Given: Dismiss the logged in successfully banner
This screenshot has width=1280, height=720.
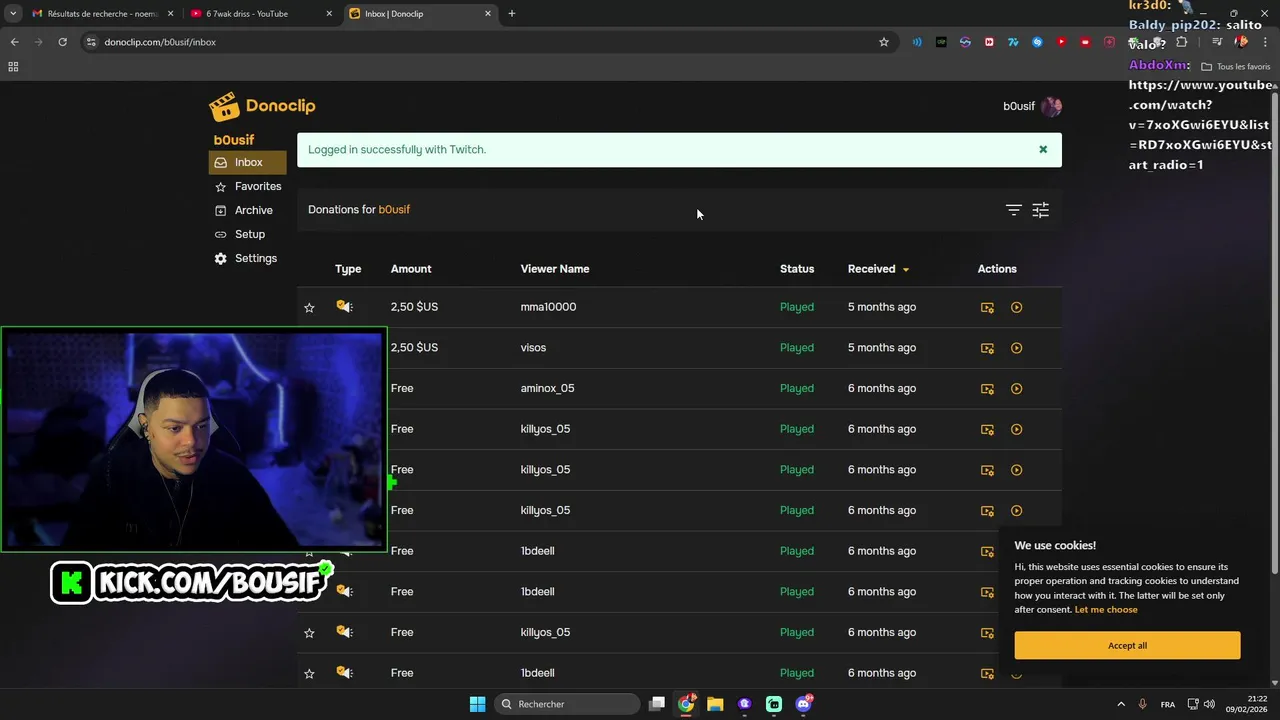Looking at the screenshot, I should [x=1043, y=149].
